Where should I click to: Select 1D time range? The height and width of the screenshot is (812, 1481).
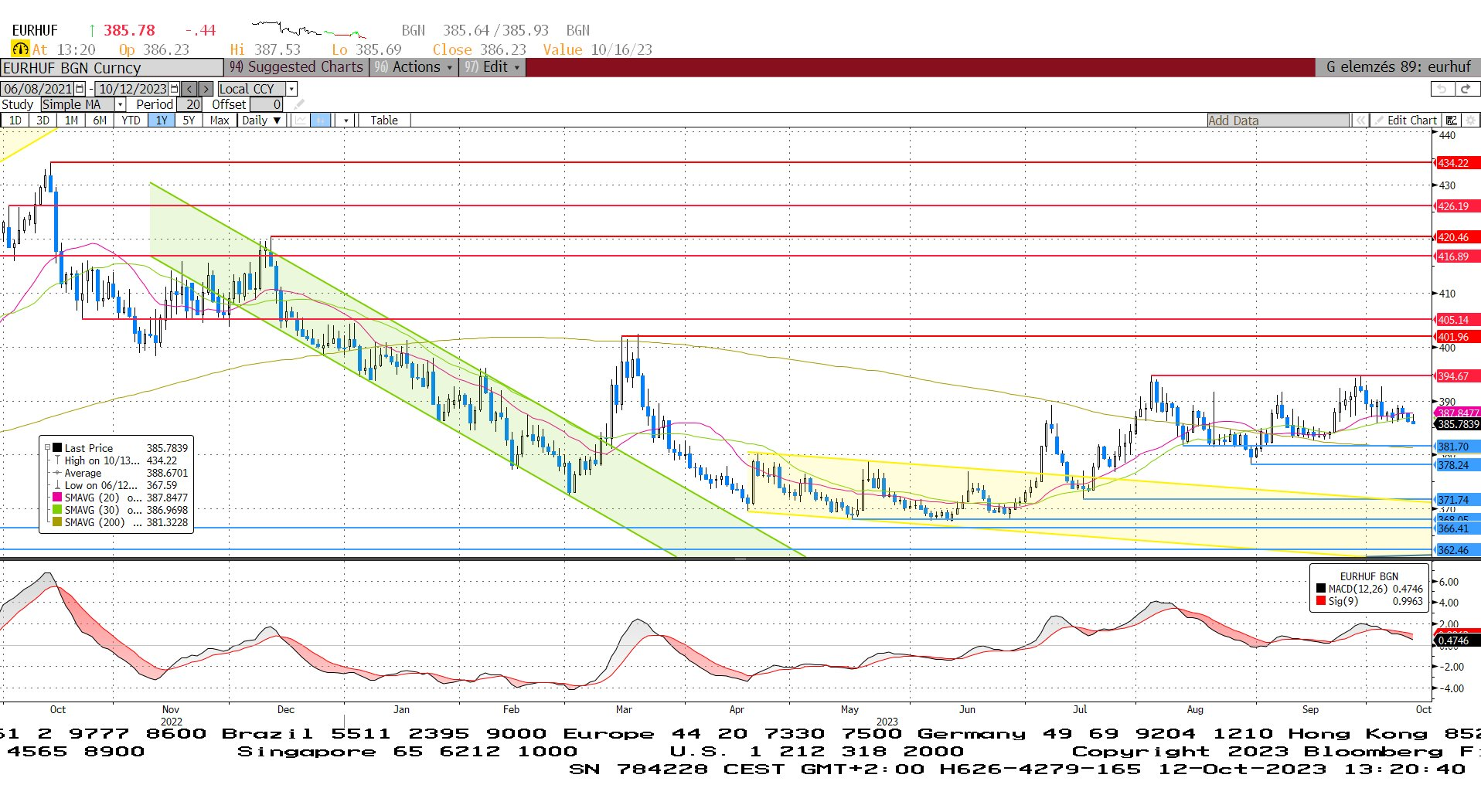(15, 120)
